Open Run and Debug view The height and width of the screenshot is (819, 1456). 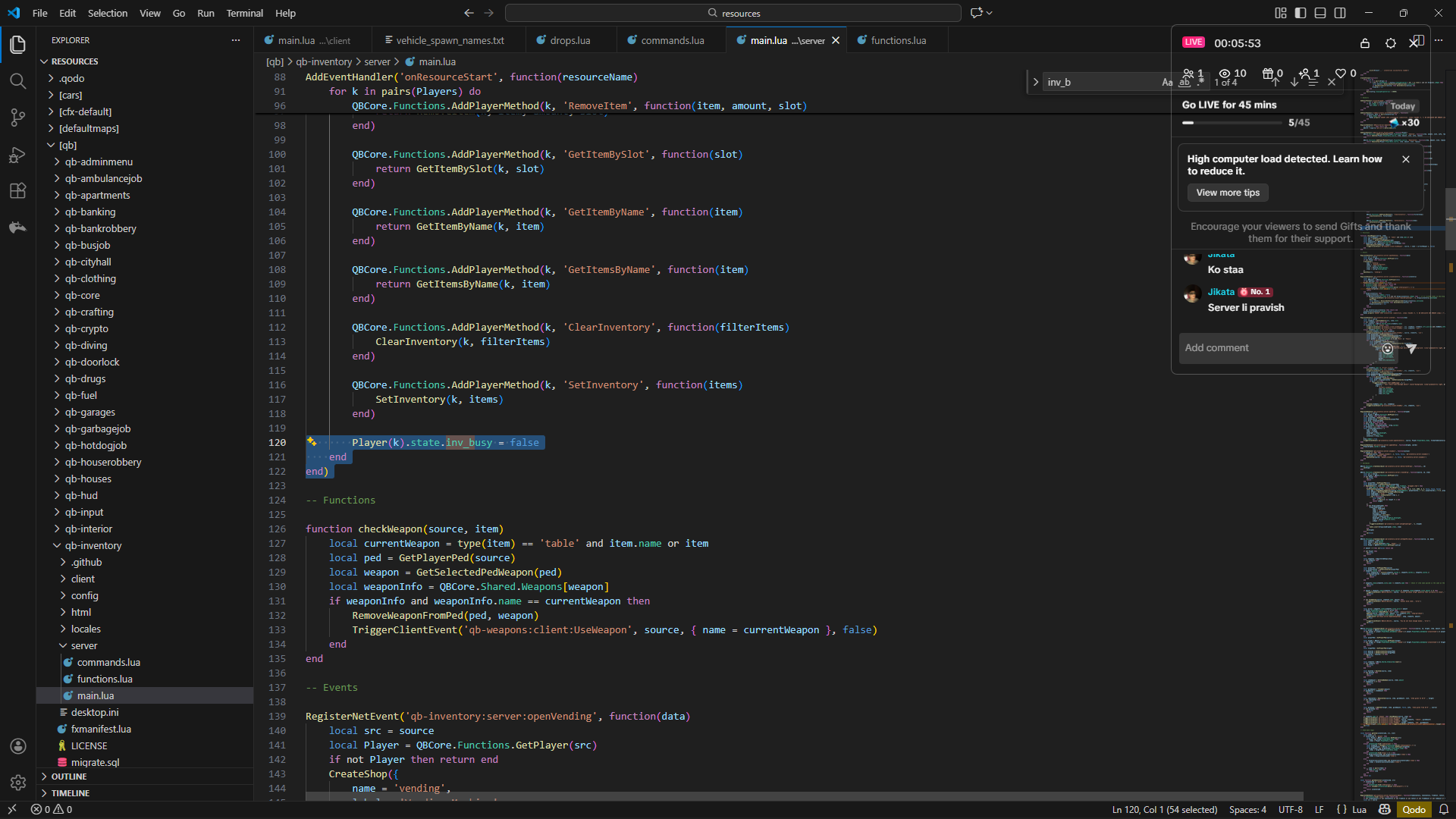(x=18, y=155)
